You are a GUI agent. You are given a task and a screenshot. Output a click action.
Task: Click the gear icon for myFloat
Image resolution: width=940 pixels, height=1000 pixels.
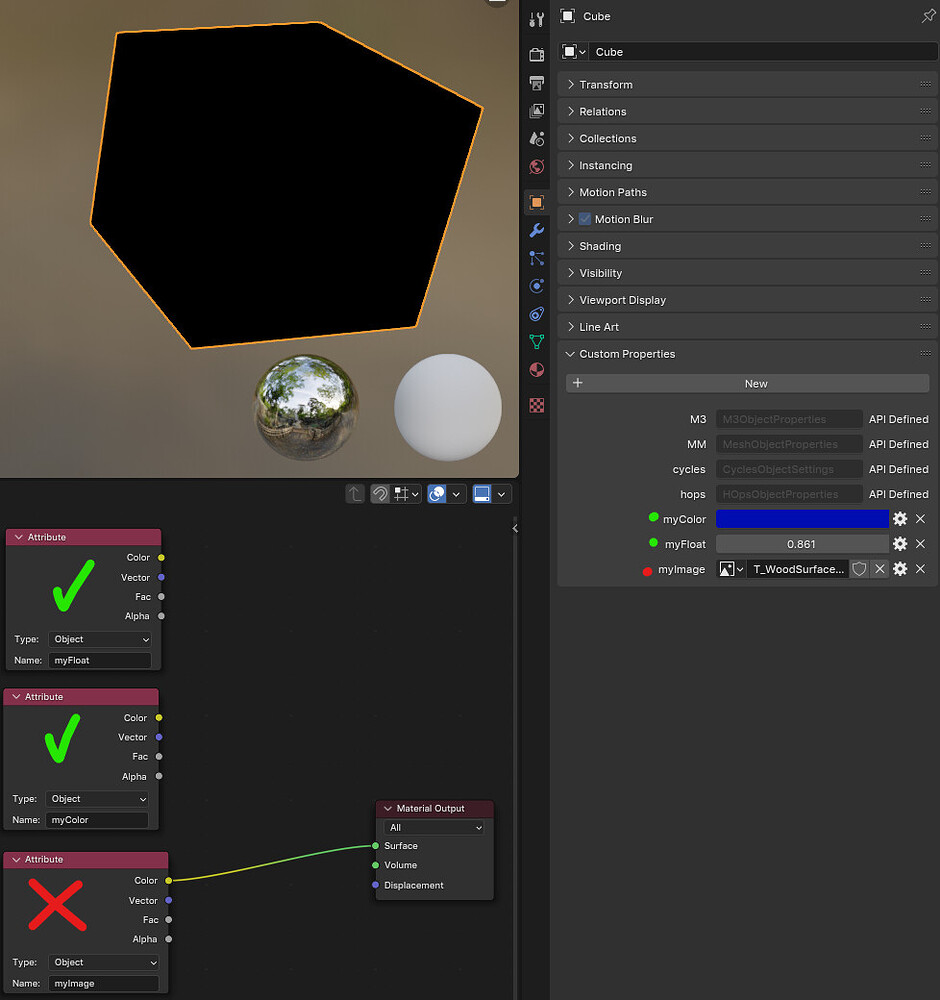pos(900,543)
